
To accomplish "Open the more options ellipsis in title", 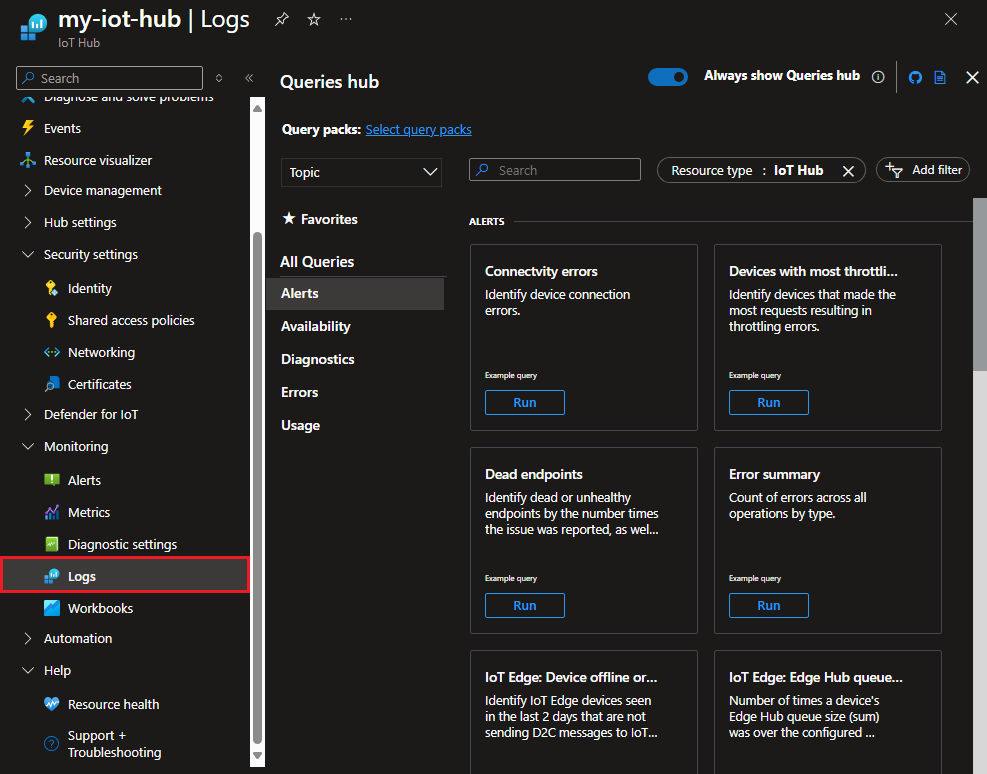I will click(x=346, y=20).
